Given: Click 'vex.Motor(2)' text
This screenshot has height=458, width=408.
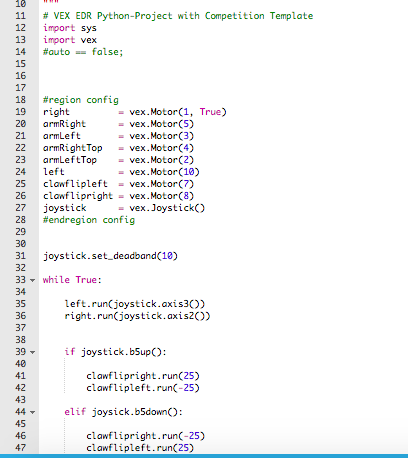Looking at the screenshot, I should pyautogui.click(x=162, y=160).
